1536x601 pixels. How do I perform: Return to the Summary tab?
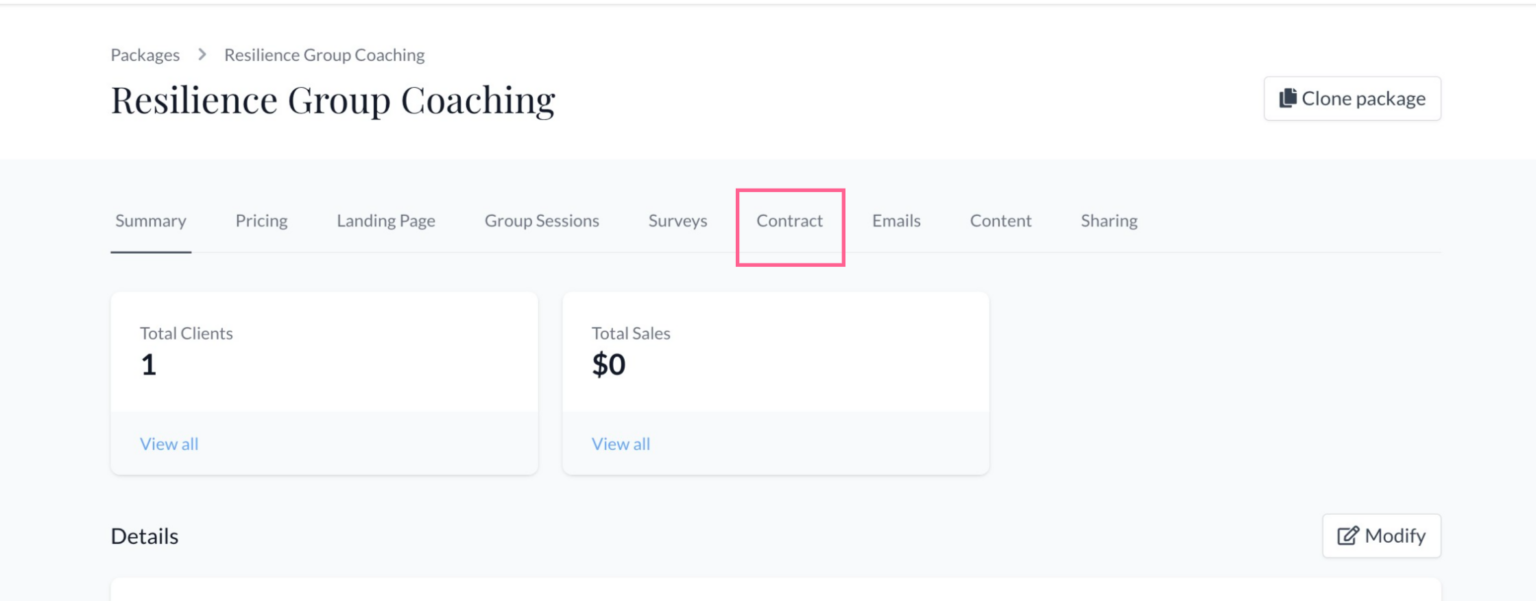pos(150,221)
